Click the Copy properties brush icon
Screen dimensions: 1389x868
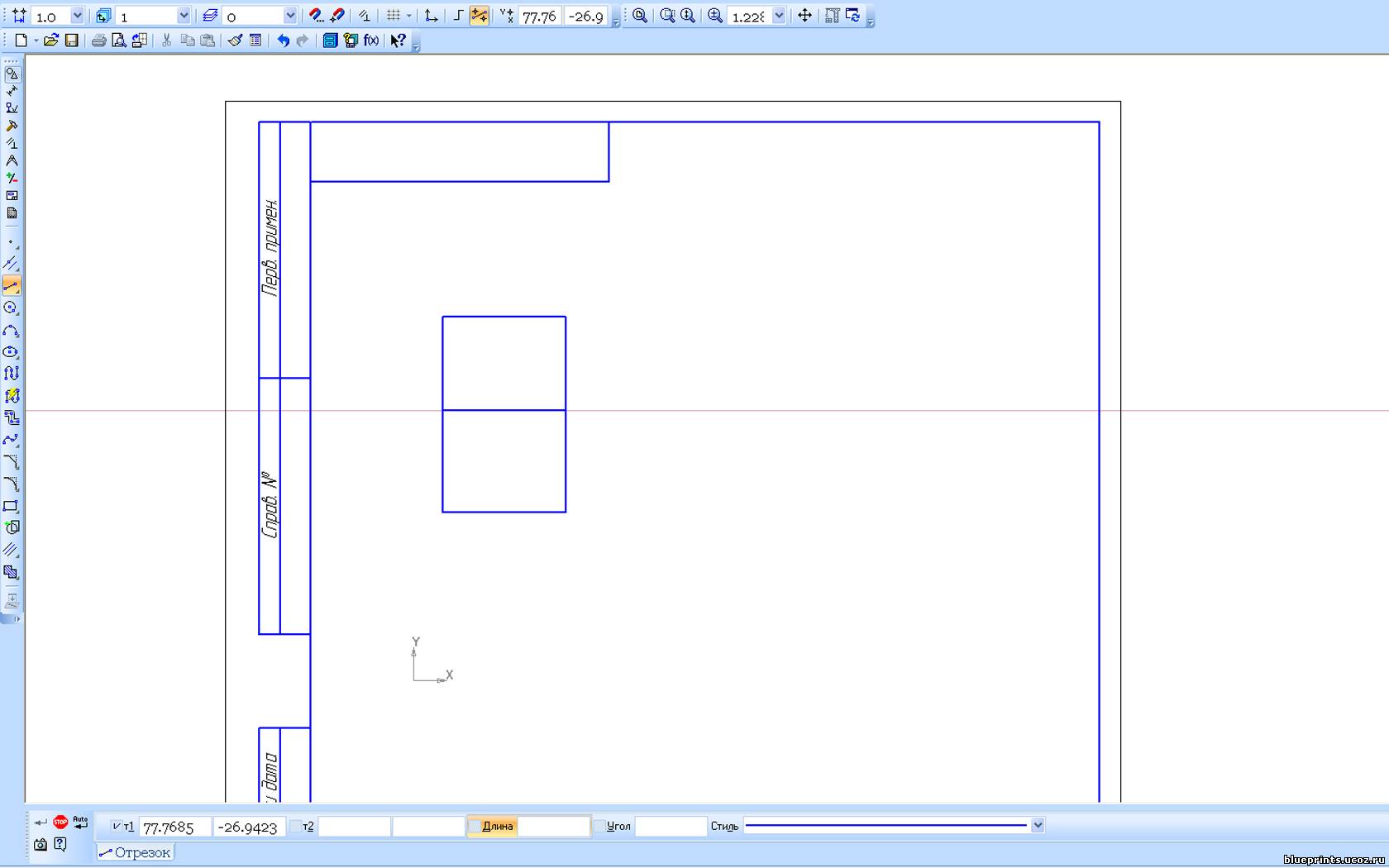pyautogui.click(x=235, y=41)
